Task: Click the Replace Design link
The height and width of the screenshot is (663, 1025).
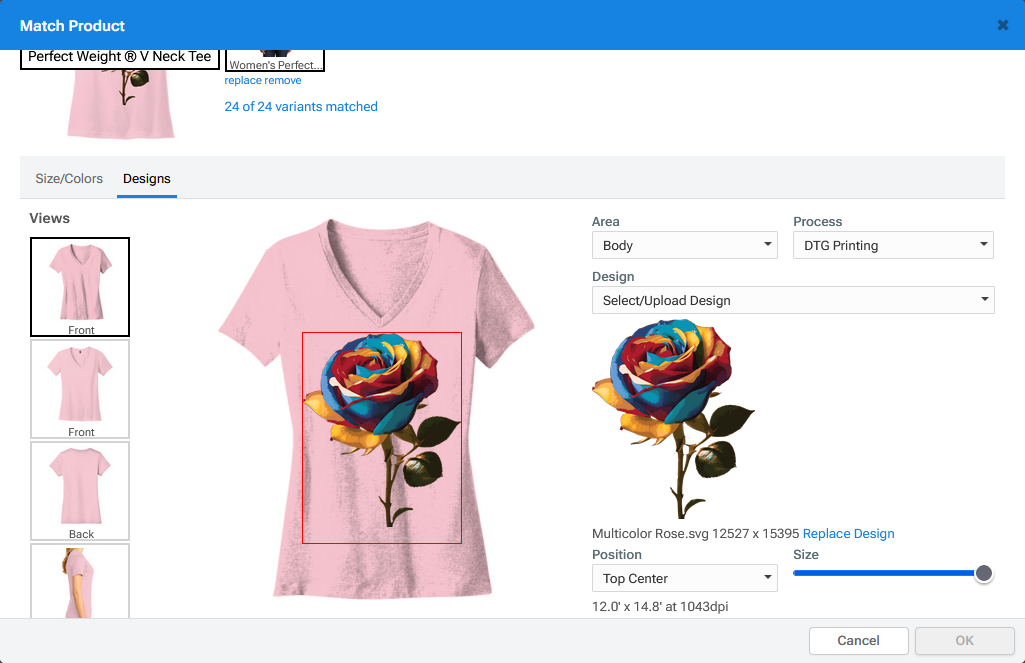Action: (x=848, y=534)
